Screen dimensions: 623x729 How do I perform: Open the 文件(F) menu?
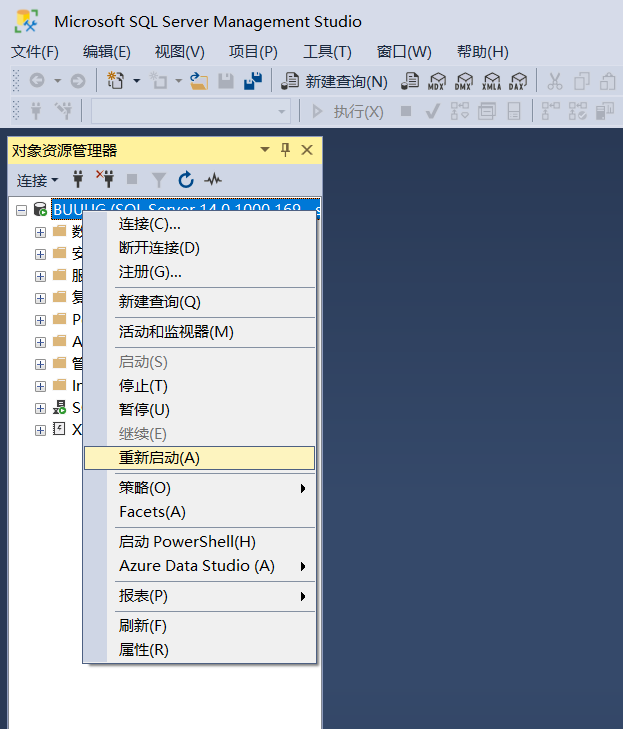point(35,52)
